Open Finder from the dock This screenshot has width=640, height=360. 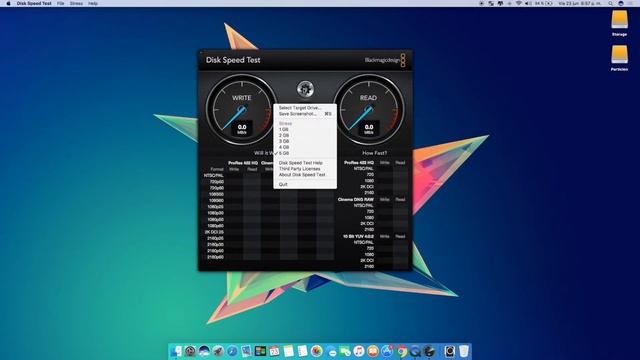pos(176,351)
